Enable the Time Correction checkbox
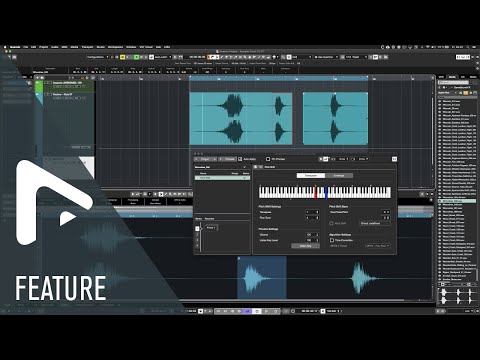 [x=332, y=240]
